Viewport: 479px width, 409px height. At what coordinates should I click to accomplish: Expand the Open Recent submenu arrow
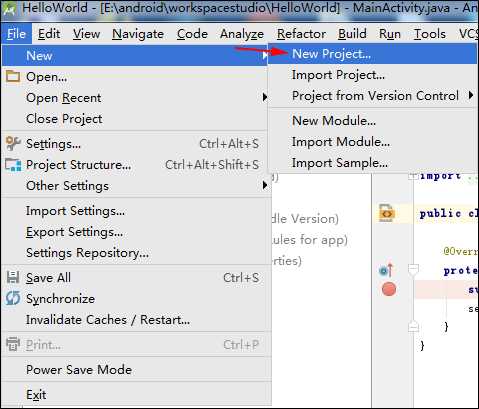click(x=265, y=97)
